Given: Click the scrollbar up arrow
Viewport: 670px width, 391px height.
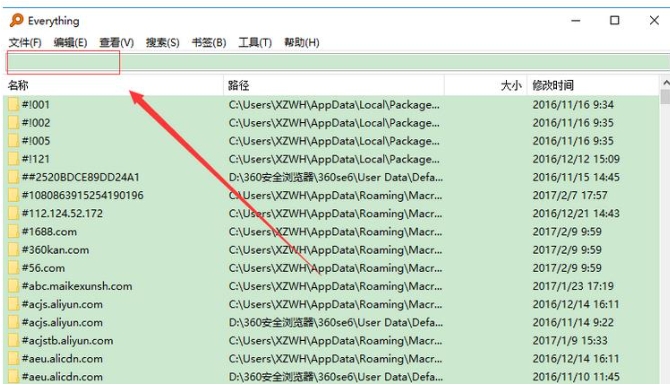Looking at the screenshot, I should [x=665, y=82].
